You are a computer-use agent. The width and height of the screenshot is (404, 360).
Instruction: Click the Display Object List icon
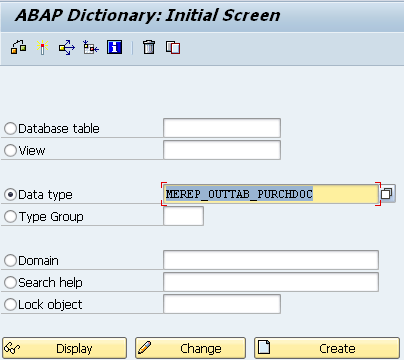pyautogui.click(x=91, y=47)
